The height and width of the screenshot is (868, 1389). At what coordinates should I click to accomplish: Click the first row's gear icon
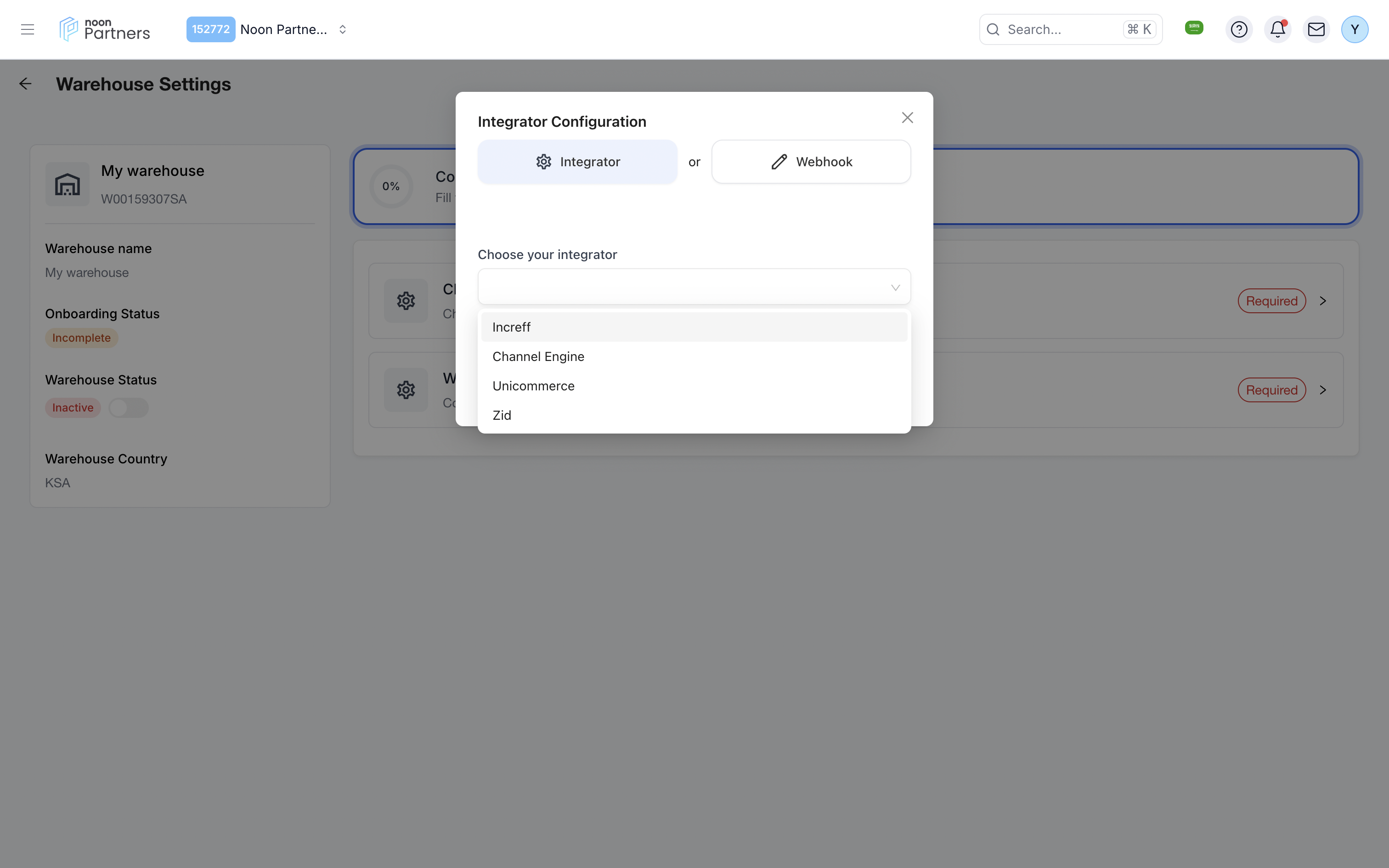click(406, 301)
